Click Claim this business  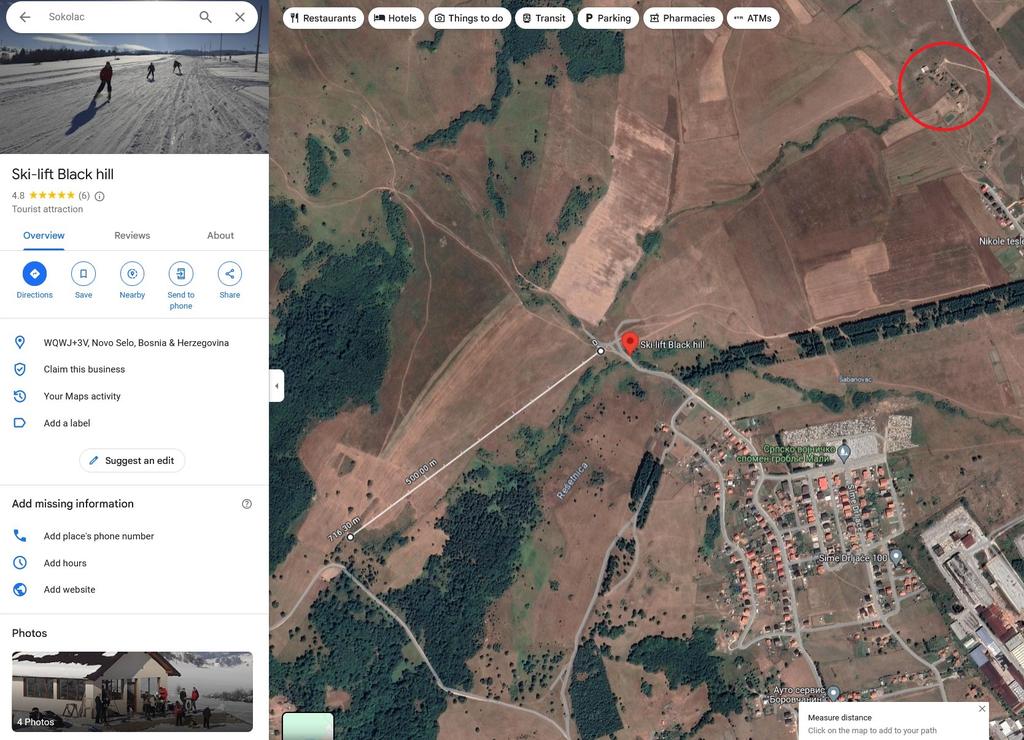(84, 369)
